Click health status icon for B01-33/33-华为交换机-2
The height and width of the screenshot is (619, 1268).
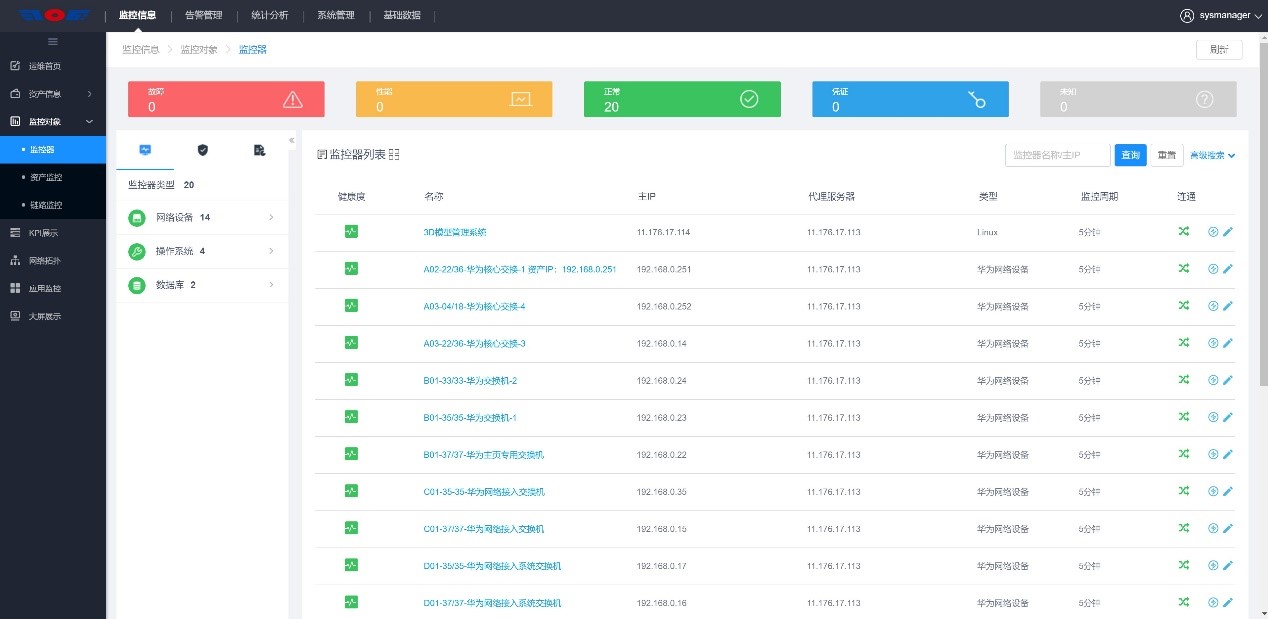[351, 380]
